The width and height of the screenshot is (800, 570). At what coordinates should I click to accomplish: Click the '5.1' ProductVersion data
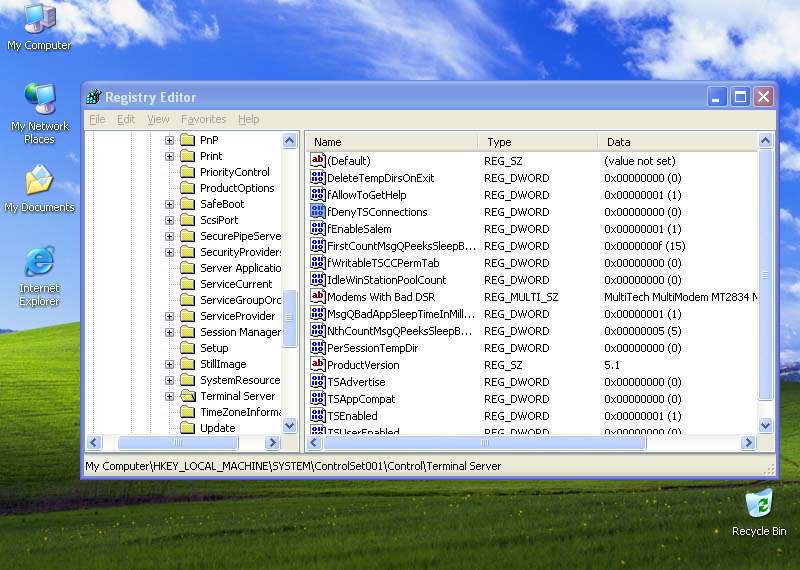pyautogui.click(x=611, y=365)
